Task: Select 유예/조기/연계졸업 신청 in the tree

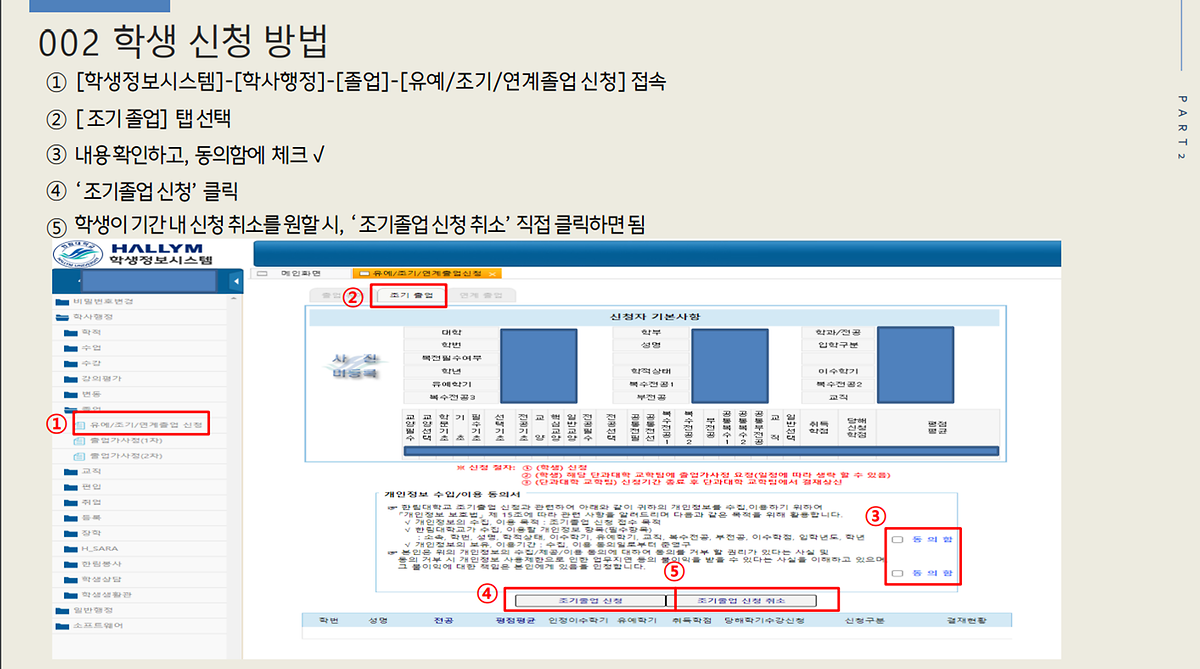Action: point(146,426)
